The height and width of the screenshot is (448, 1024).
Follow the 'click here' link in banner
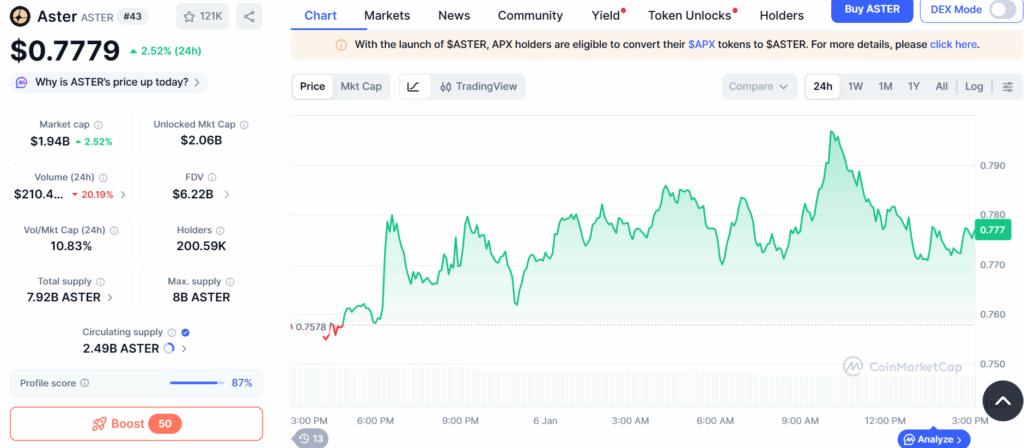tap(954, 45)
